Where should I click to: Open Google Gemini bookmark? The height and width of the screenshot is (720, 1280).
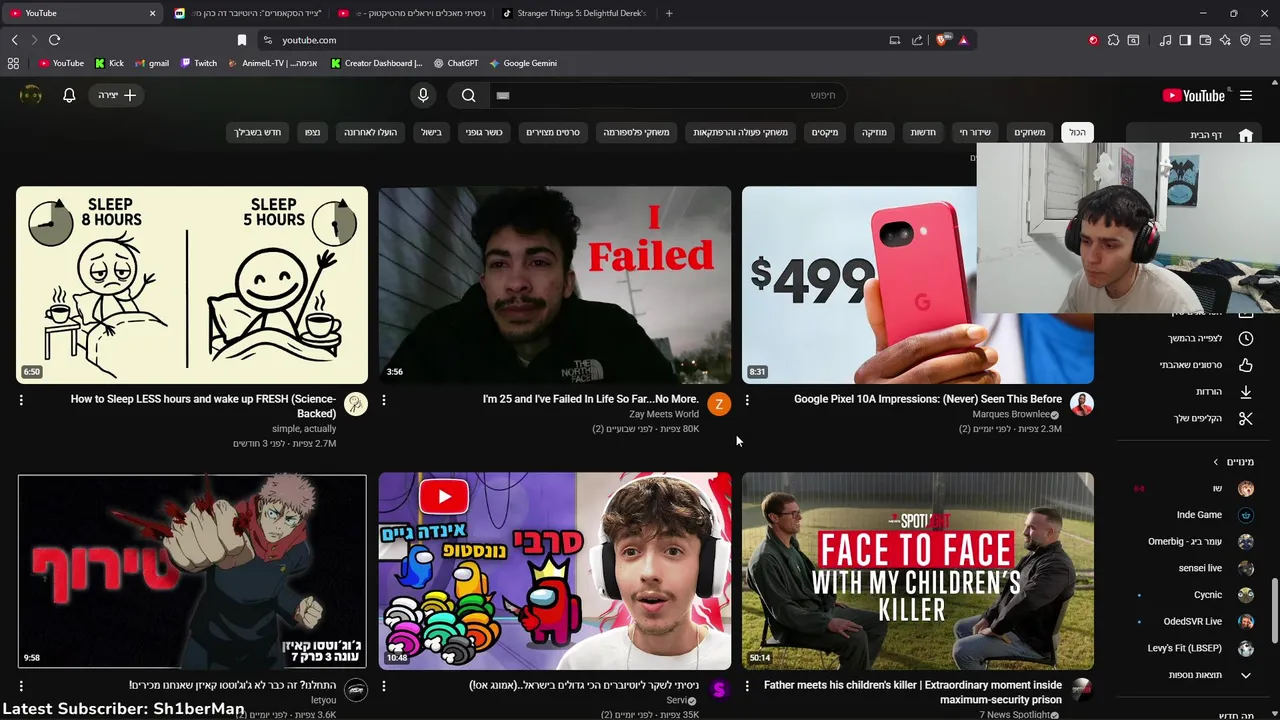[523, 63]
